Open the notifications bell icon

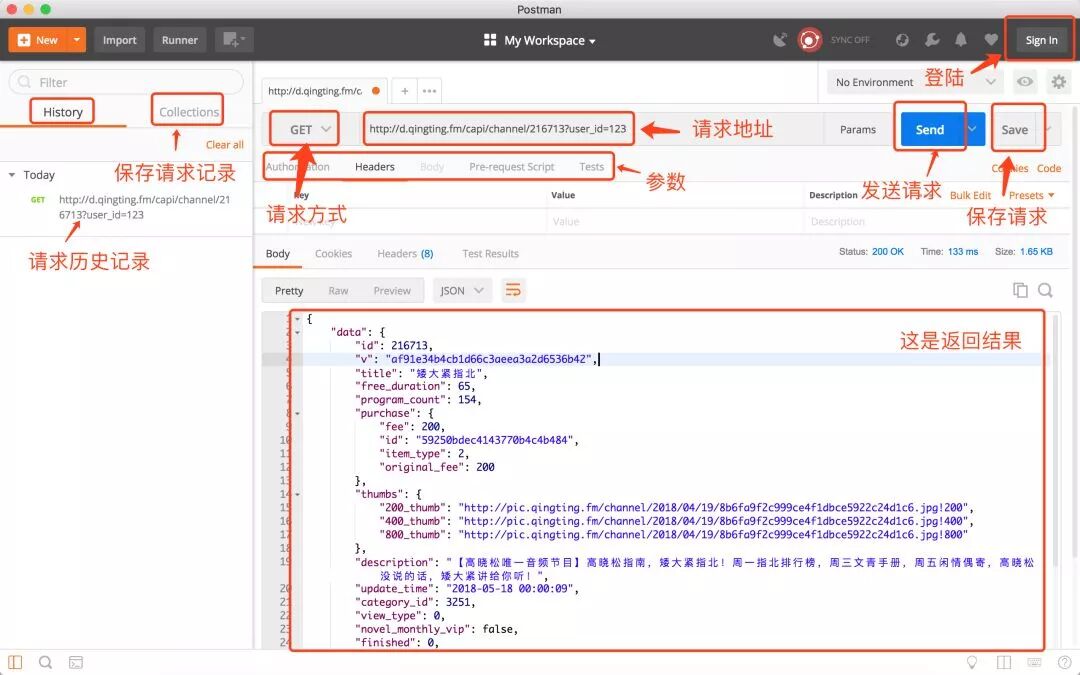click(x=961, y=40)
